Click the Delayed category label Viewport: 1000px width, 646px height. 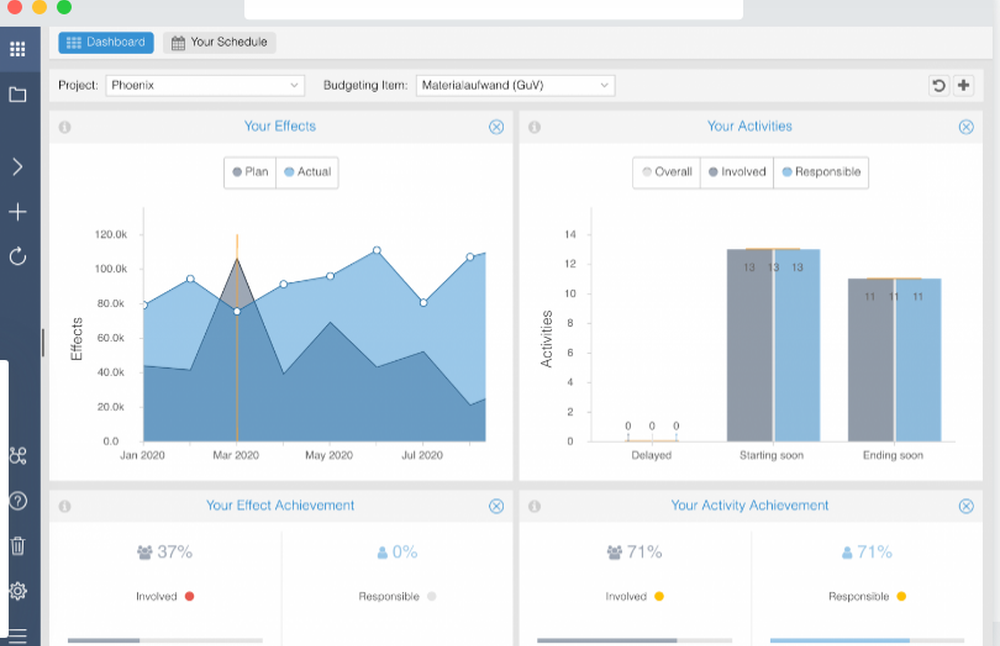click(x=651, y=455)
